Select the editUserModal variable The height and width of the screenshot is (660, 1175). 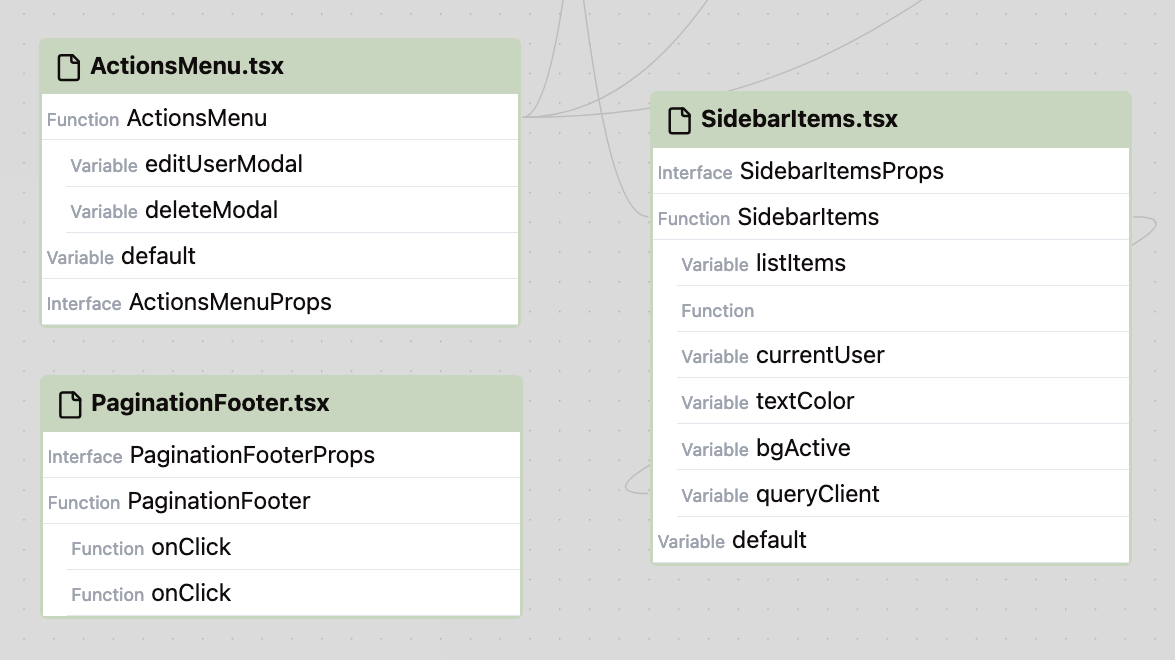pos(223,164)
